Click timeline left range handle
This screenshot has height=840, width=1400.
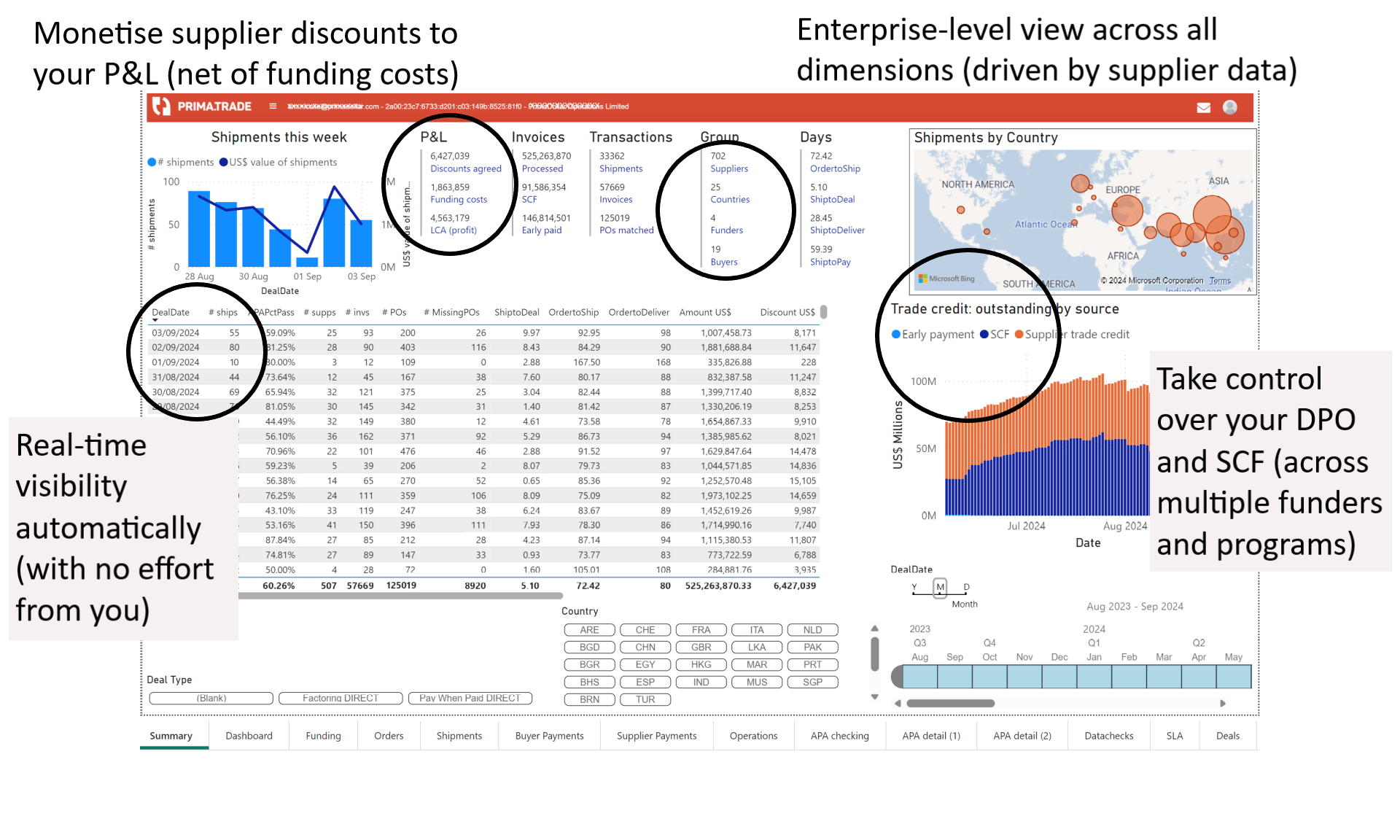coord(897,677)
